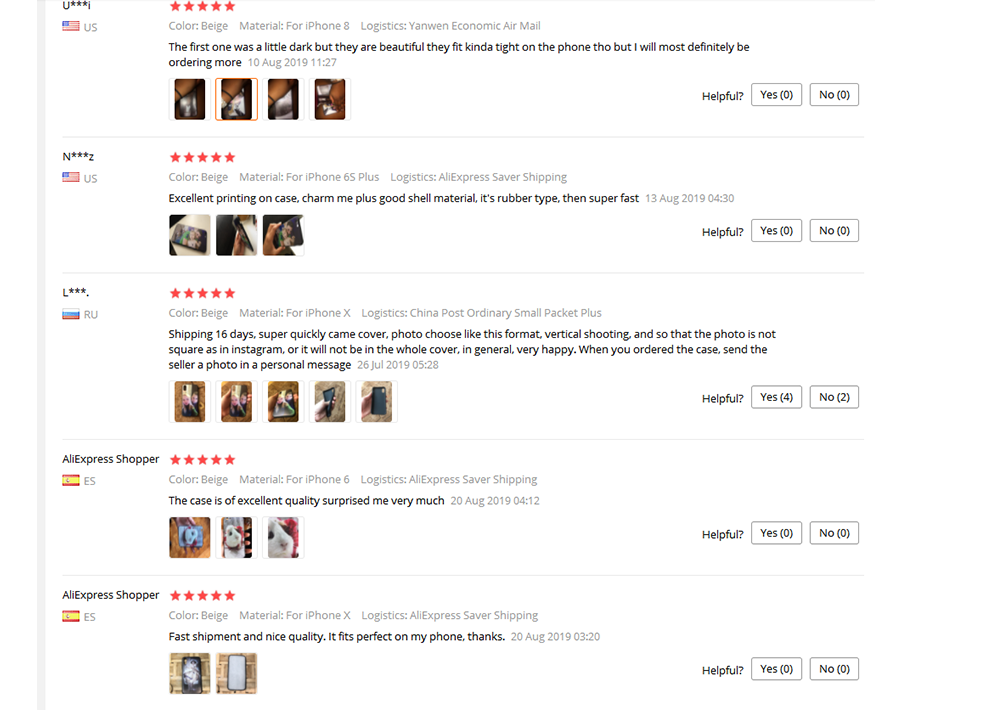Image resolution: width=994 pixels, height=711 pixels.
Task: Open the highlighted second photo in U***i's review
Action: 236,99
